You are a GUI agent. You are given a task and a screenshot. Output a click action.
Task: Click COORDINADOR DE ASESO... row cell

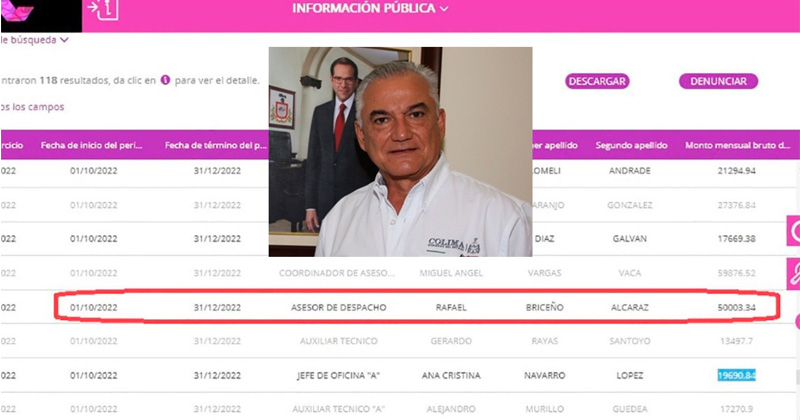(x=337, y=273)
